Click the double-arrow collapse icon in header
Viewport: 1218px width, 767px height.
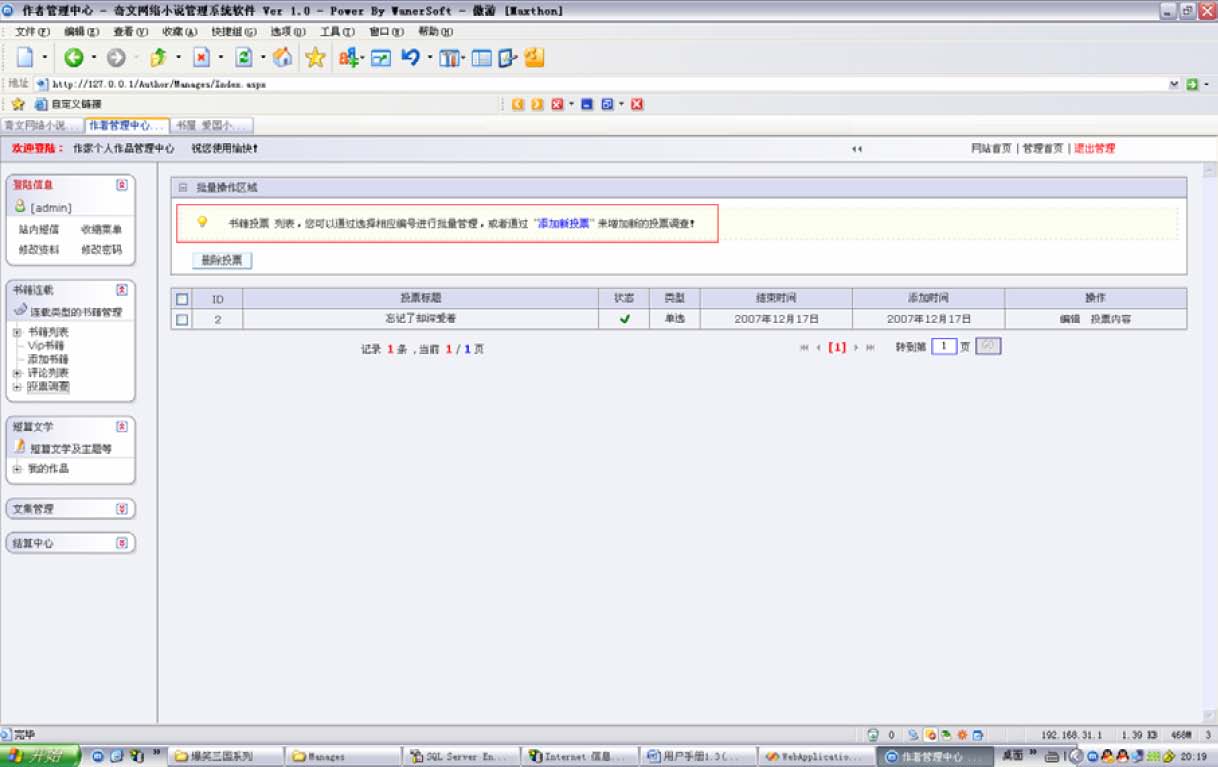point(857,149)
